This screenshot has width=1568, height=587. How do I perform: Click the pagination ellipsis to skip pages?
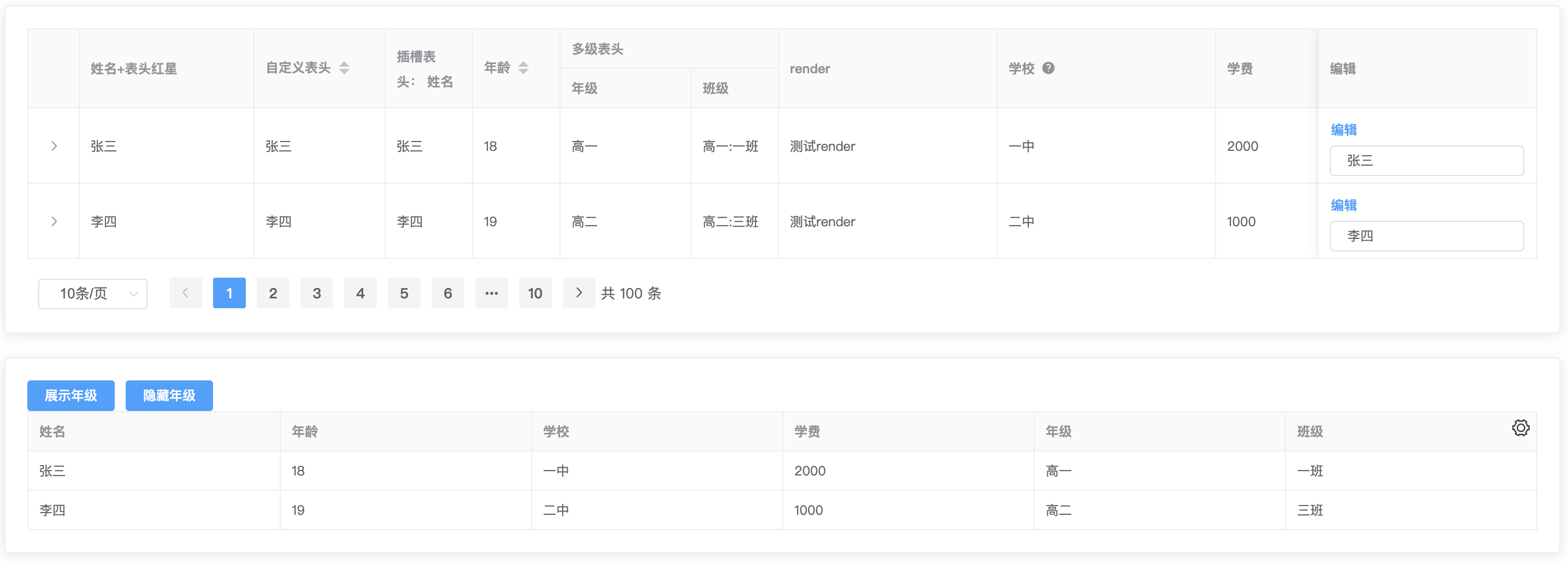[492, 293]
